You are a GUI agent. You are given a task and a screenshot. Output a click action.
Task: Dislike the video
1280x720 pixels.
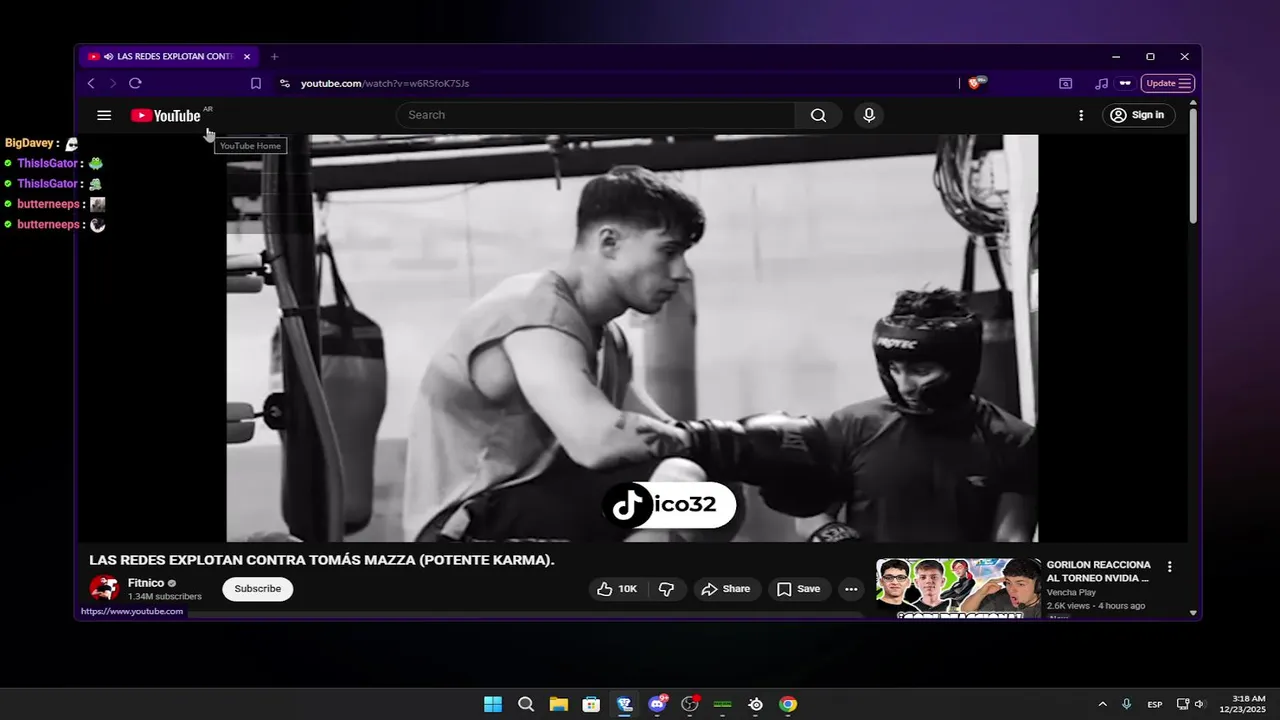pyautogui.click(x=666, y=589)
